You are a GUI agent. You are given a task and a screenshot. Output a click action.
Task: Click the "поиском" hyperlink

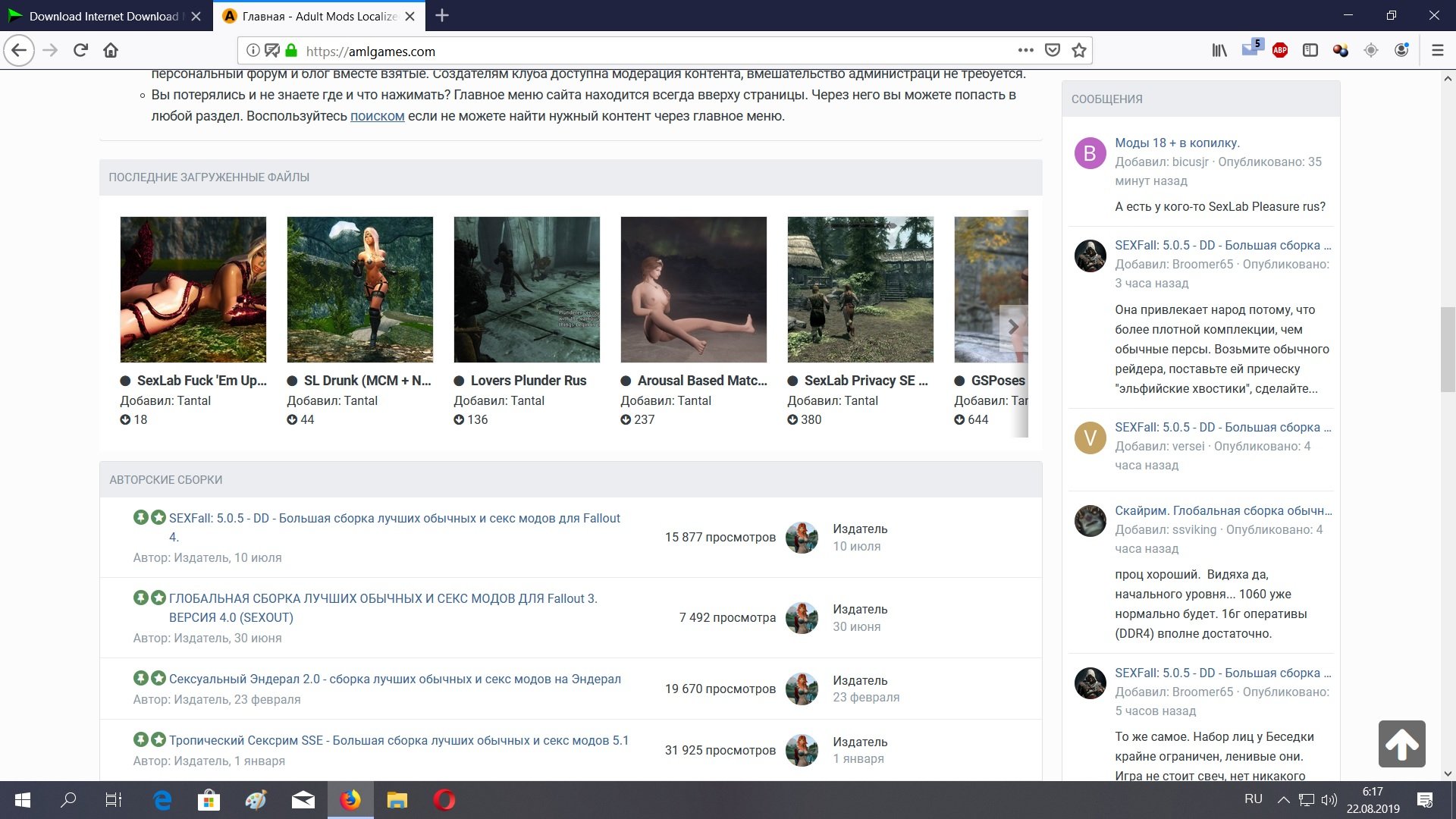coord(377,116)
